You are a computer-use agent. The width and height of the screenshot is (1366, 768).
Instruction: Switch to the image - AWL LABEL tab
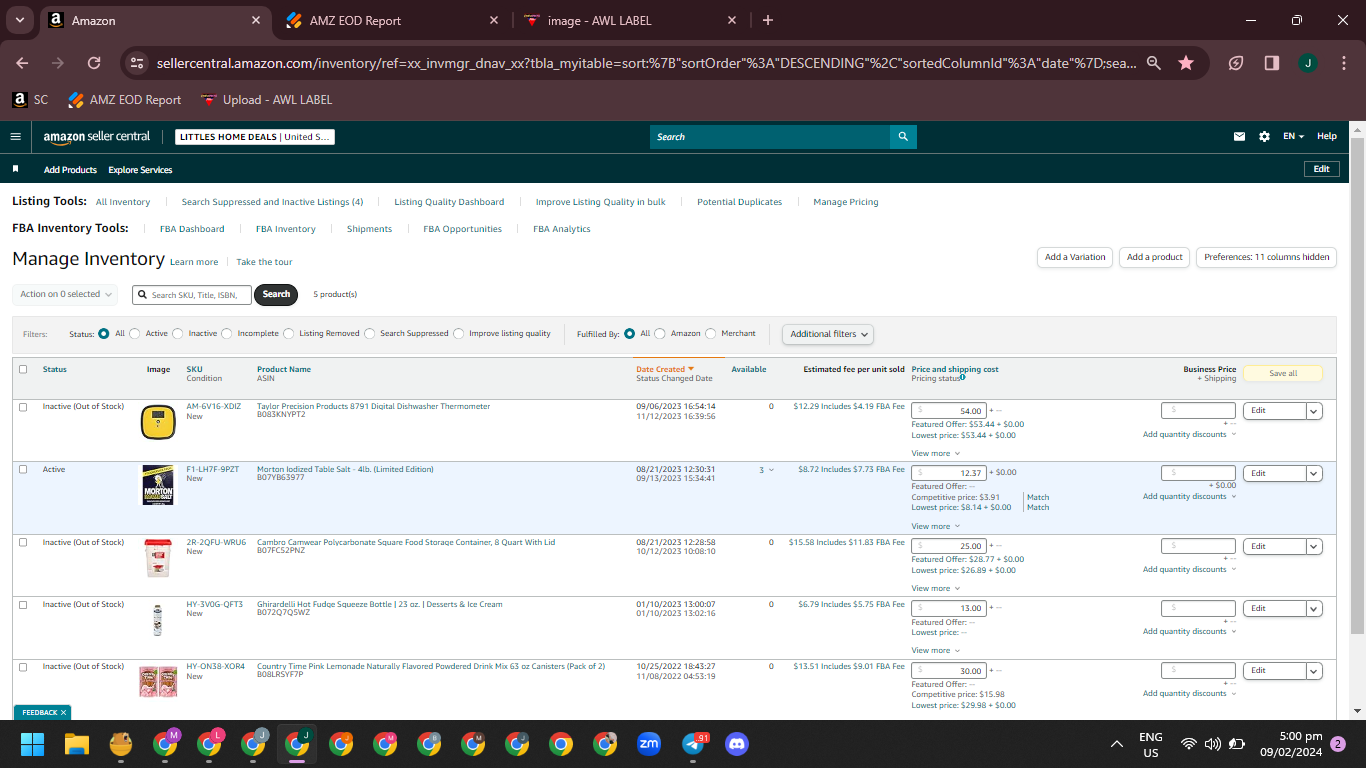tap(630, 20)
